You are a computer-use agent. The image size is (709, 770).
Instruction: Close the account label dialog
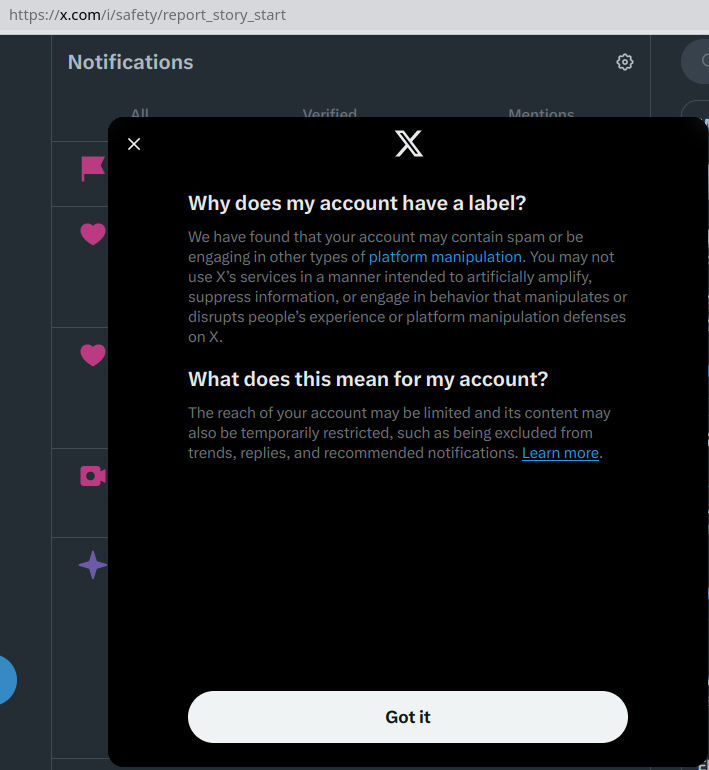click(x=134, y=144)
